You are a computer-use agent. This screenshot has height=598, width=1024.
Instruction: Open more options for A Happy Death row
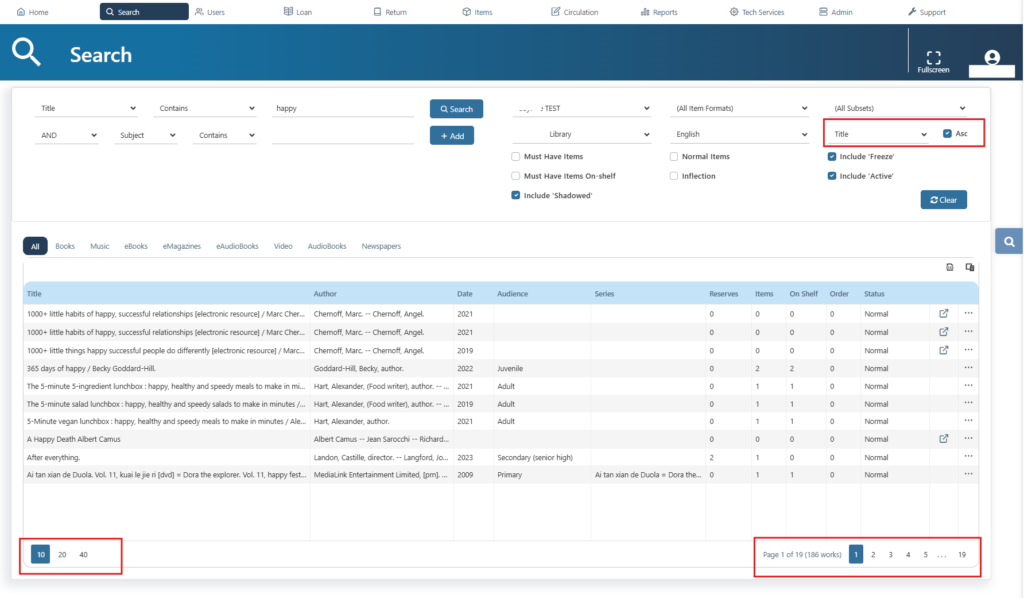tap(968, 439)
